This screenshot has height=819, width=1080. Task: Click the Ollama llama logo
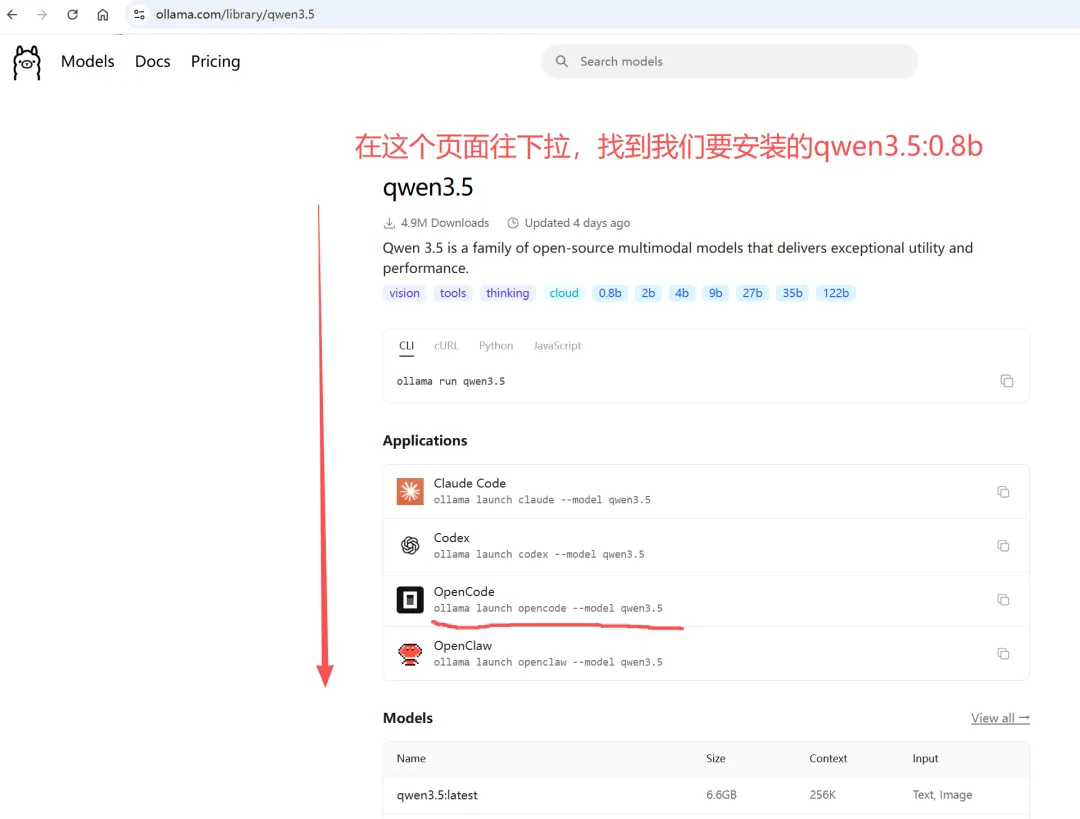click(27, 63)
